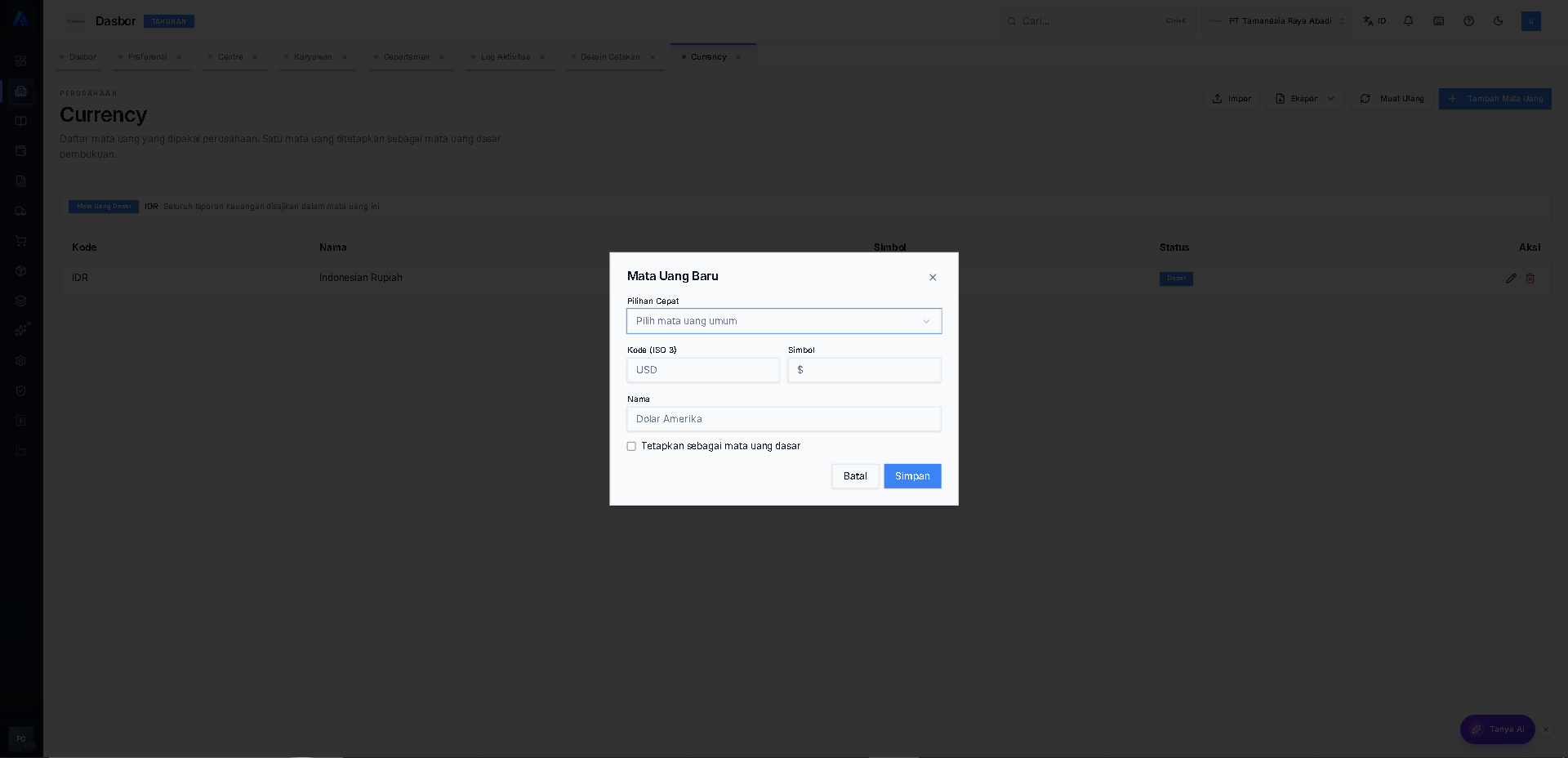The image size is (1568, 758).
Task: Switch to the Log Aktivitas tab
Action: 505,57
